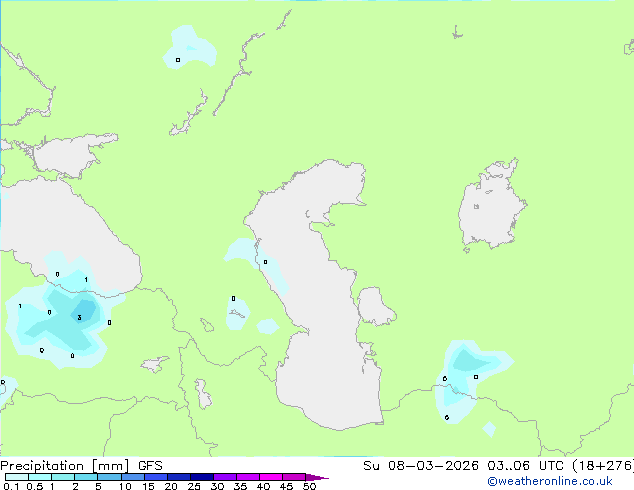Choose the 40–45 mm magenta swatch
634x490 pixels.
(x=271, y=477)
